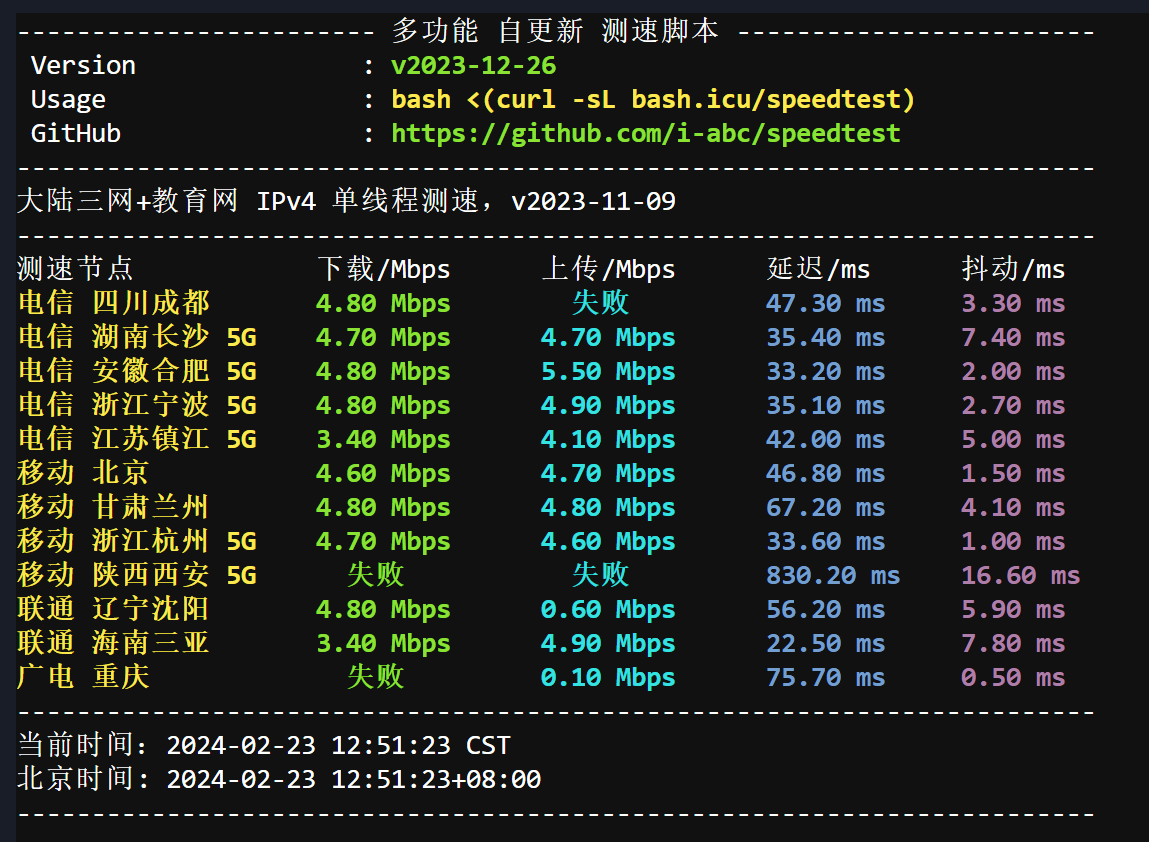Click latency 56.20 ms value
Viewport: 1149px width, 842px height.
point(826,610)
